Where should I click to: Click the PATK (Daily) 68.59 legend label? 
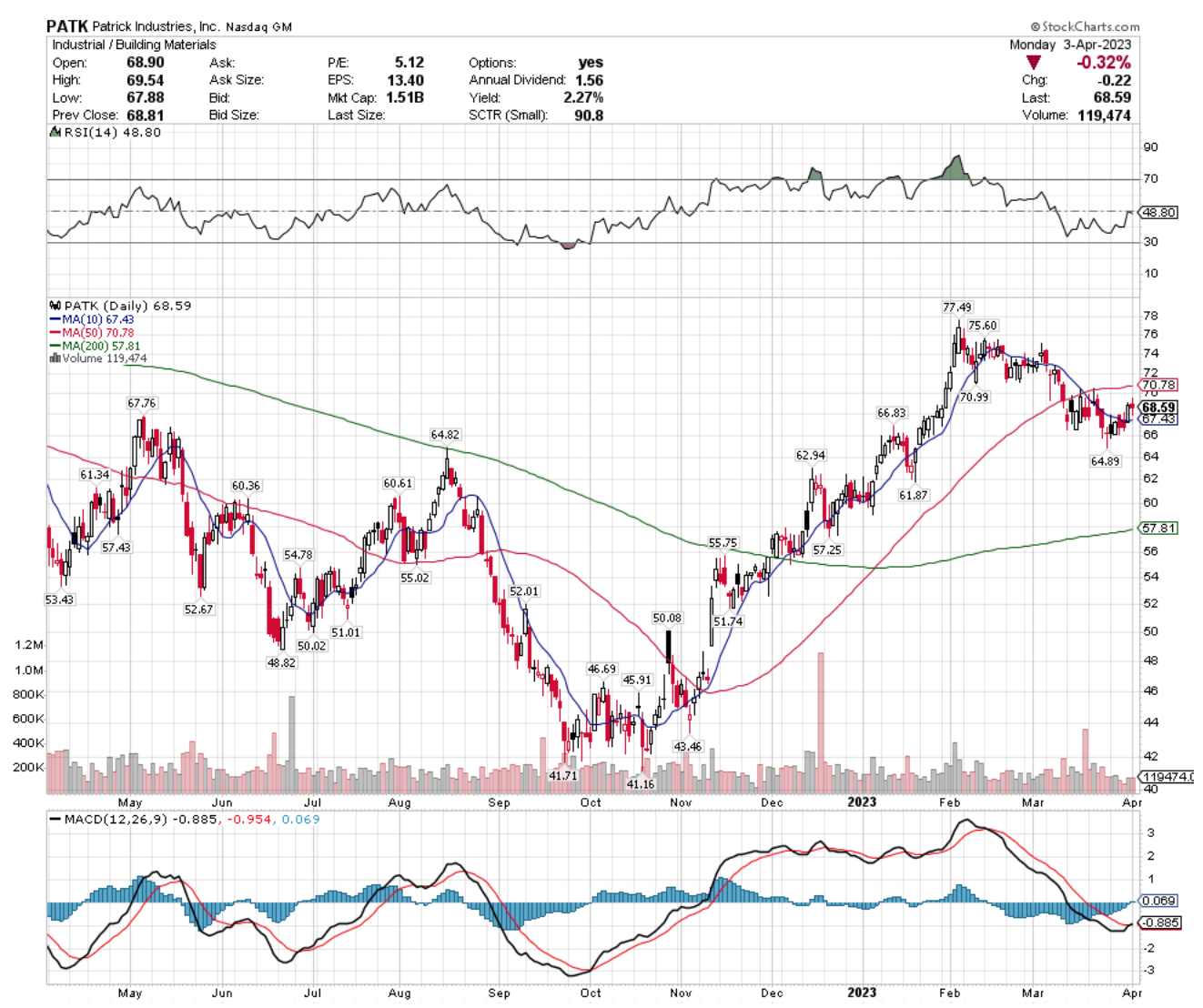(127, 306)
